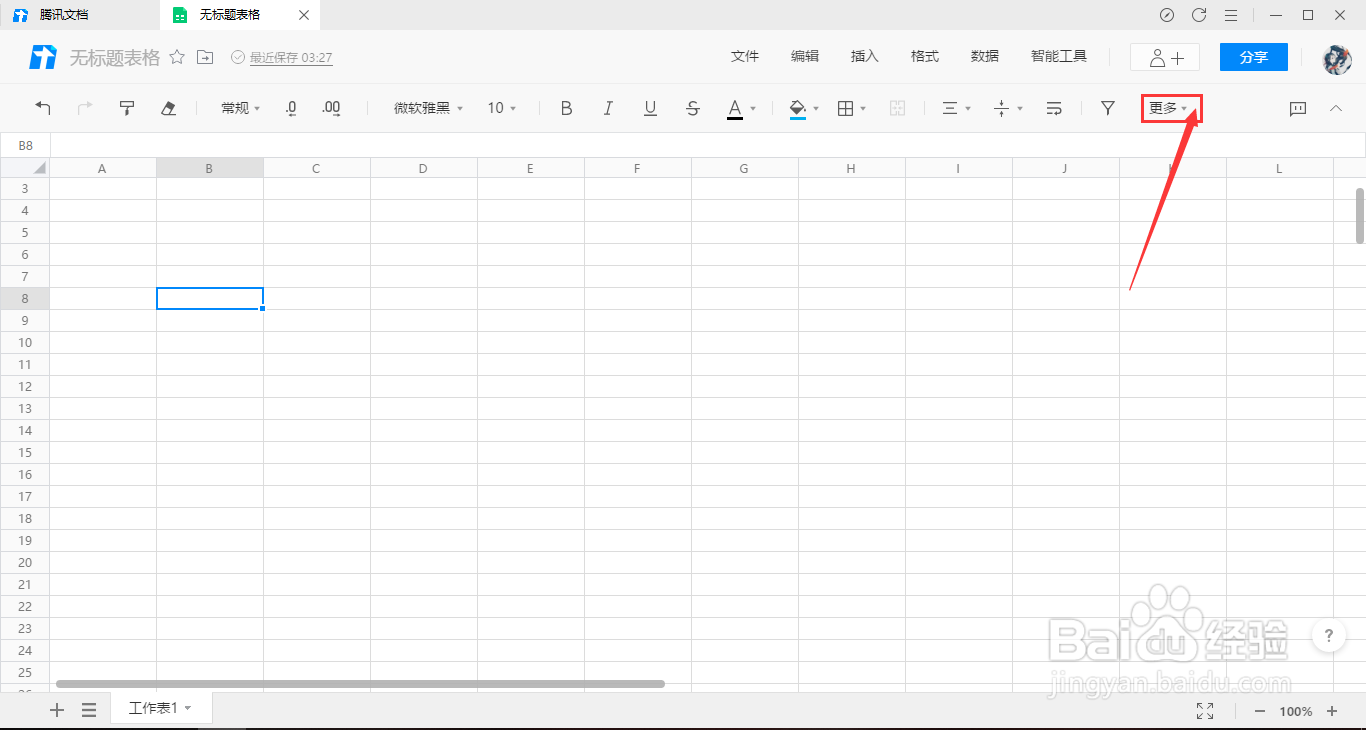The width and height of the screenshot is (1366, 730).
Task: Click the 无标题表格 document title
Action: [x=114, y=58]
